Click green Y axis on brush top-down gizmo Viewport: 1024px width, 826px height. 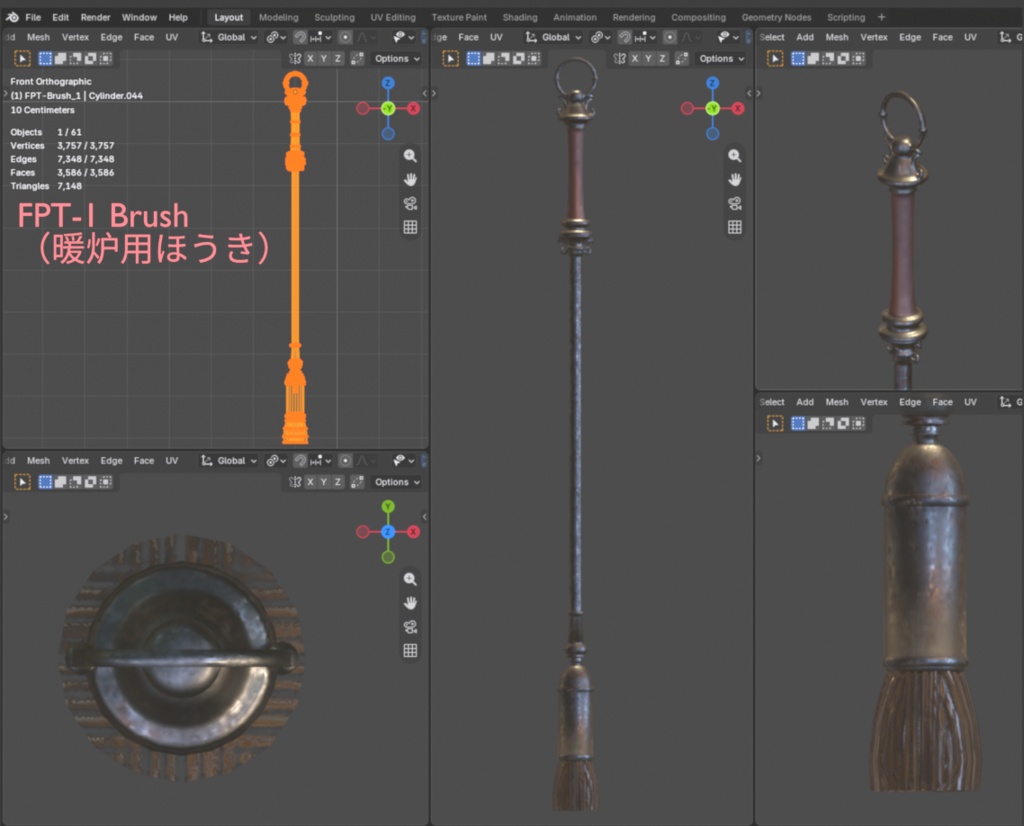coord(388,507)
